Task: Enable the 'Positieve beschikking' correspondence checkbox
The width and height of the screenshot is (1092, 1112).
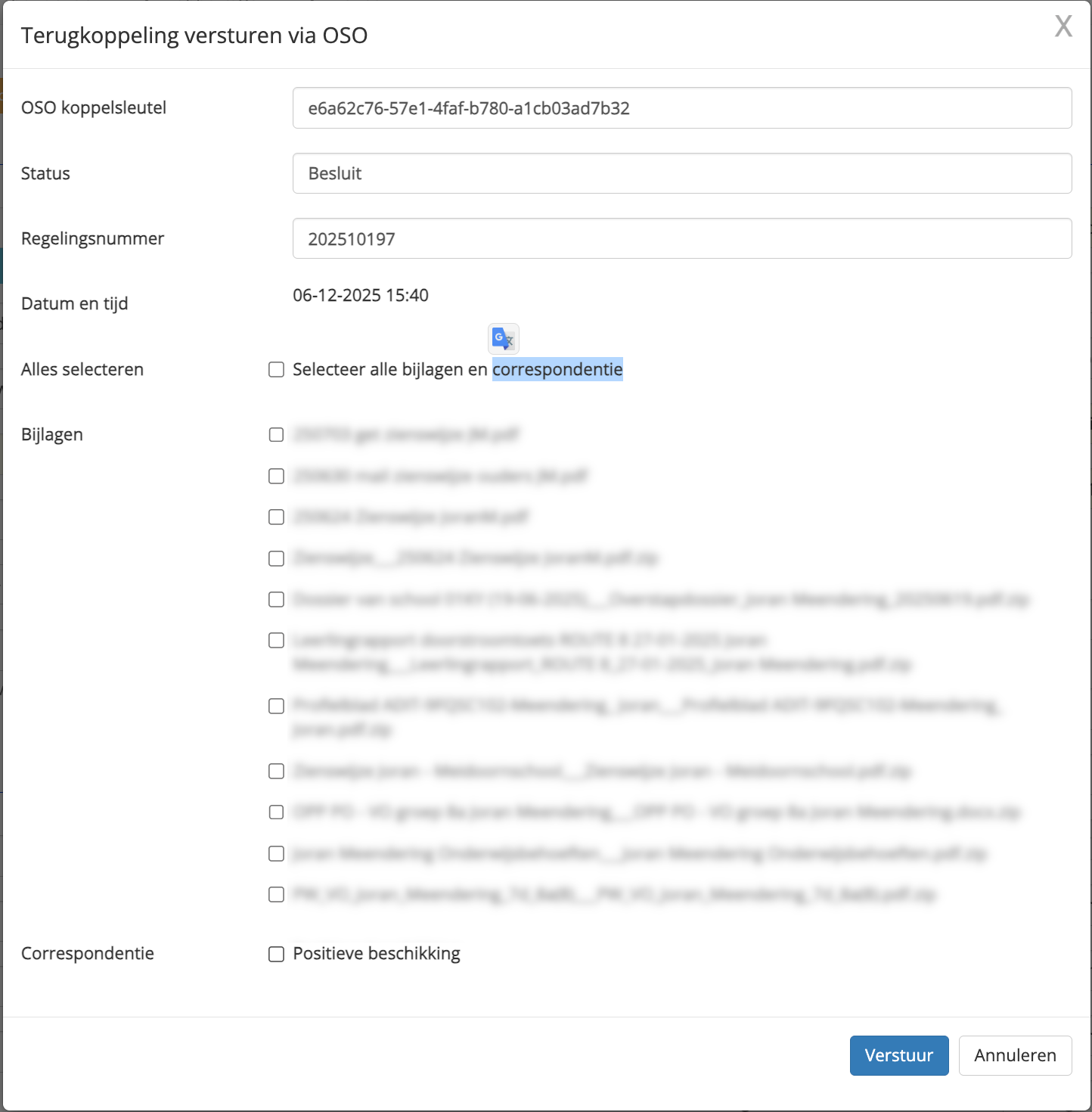Action: [x=277, y=955]
